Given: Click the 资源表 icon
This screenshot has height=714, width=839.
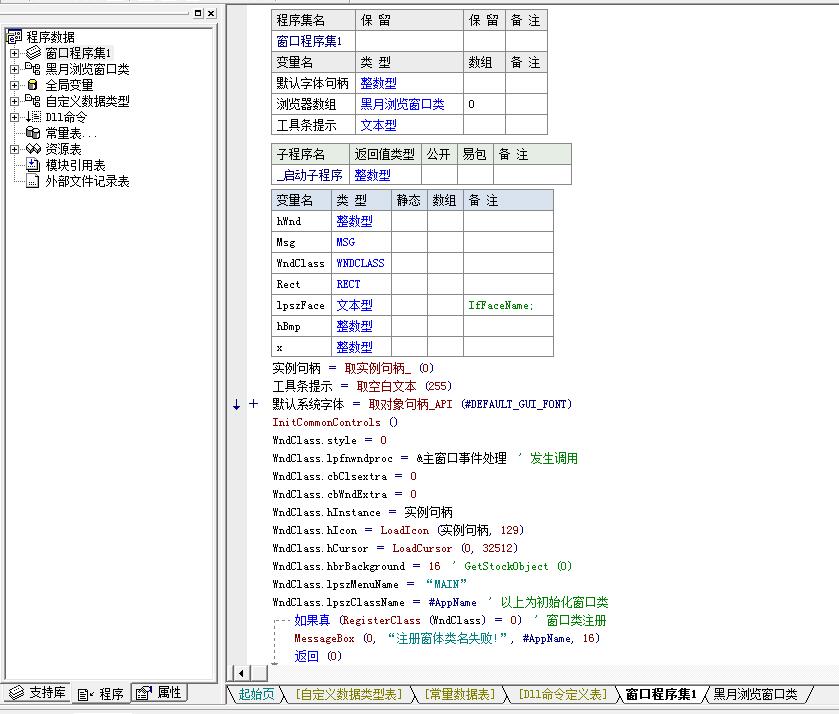Looking at the screenshot, I should pos(33,149).
